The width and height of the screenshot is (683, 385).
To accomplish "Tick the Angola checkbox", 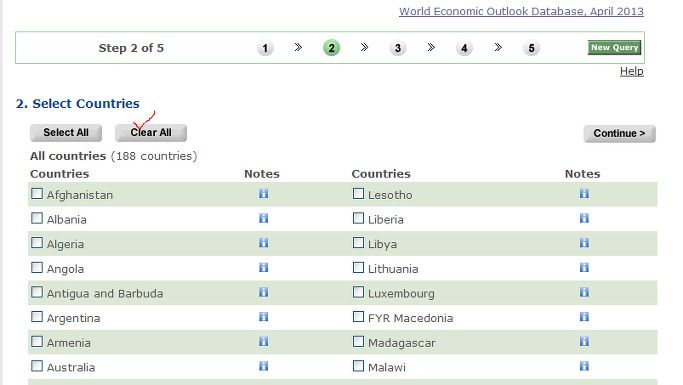I will [37, 267].
